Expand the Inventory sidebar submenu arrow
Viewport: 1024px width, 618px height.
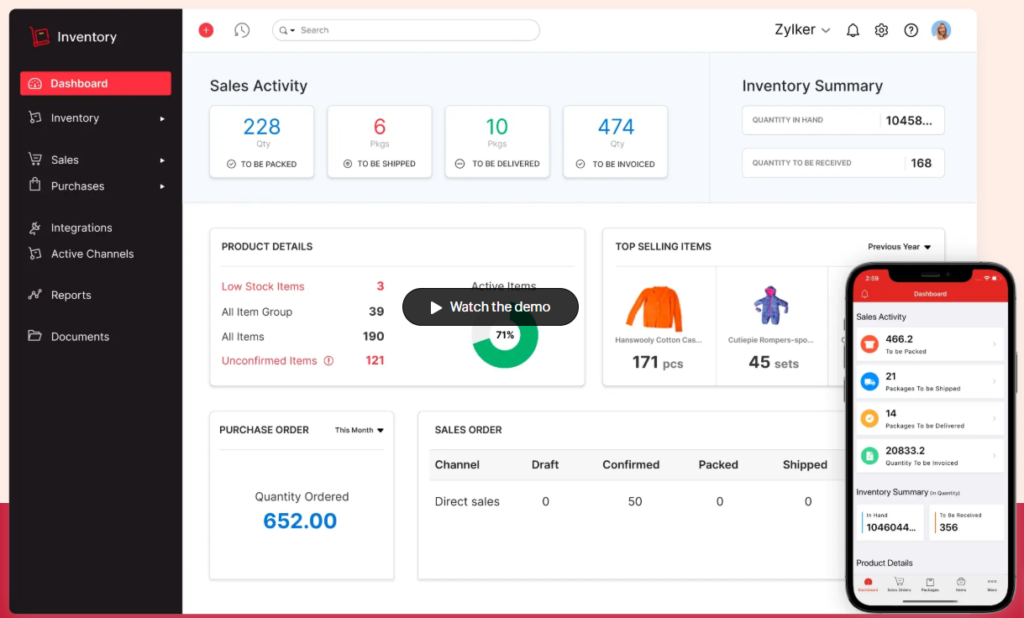coord(162,119)
